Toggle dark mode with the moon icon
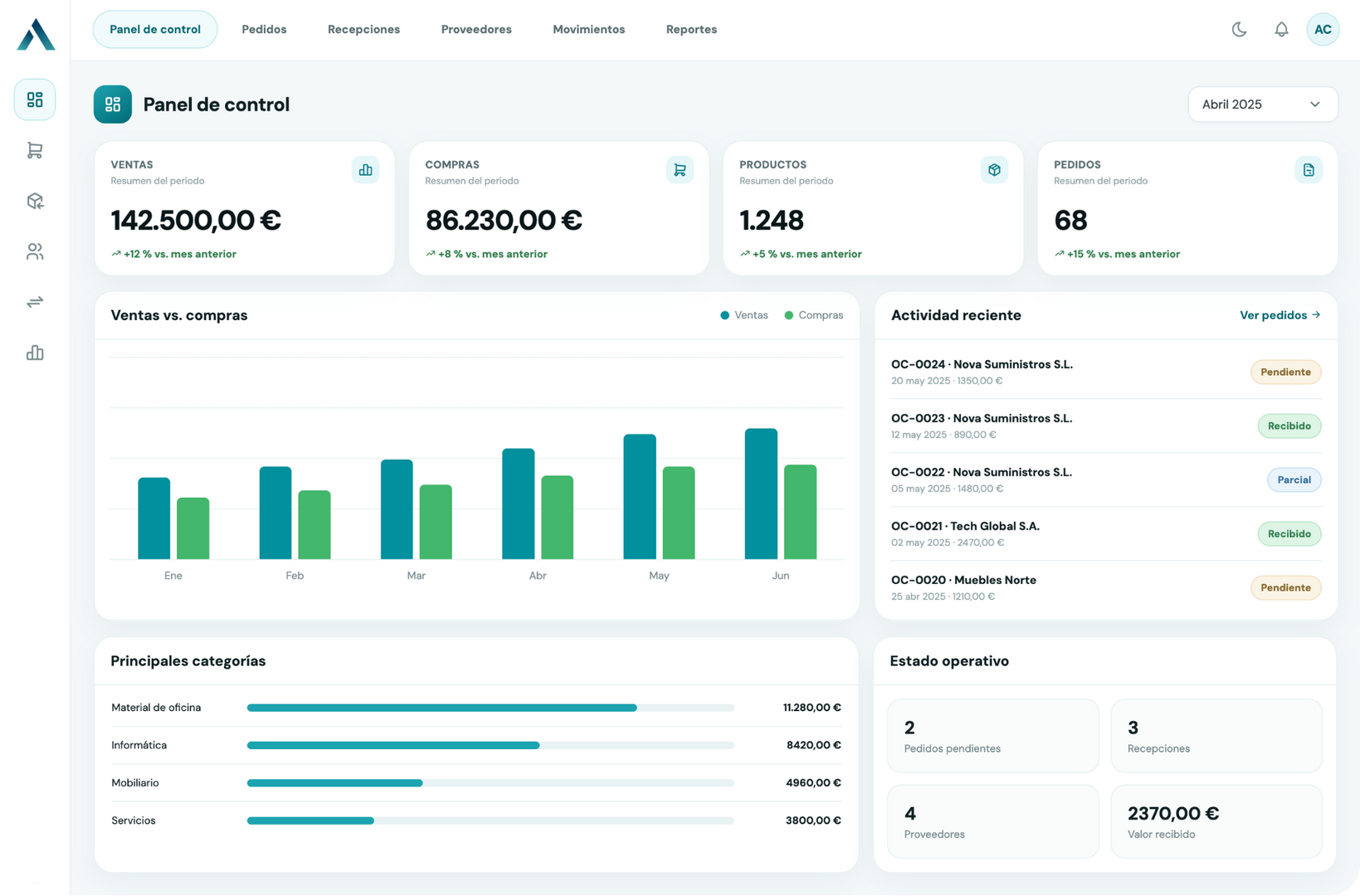1360x896 pixels. click(1239, 30)
